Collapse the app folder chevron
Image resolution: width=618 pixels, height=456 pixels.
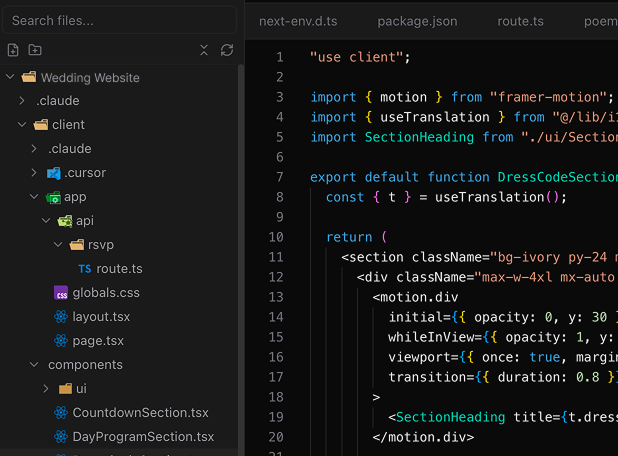(34, 196)
